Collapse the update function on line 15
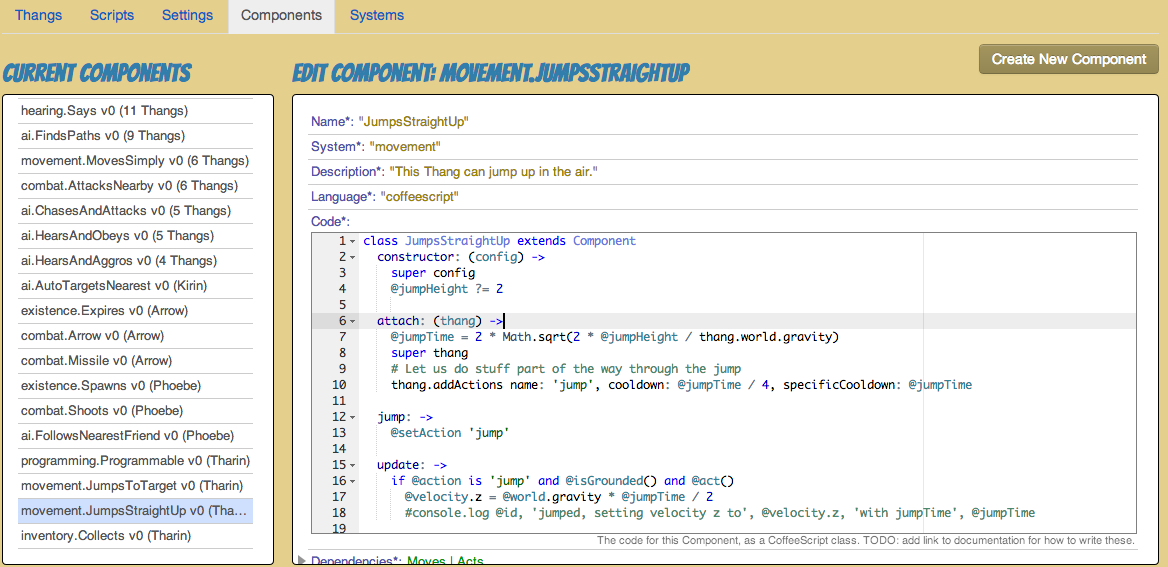1168x567 pixels. click(352, 465)
